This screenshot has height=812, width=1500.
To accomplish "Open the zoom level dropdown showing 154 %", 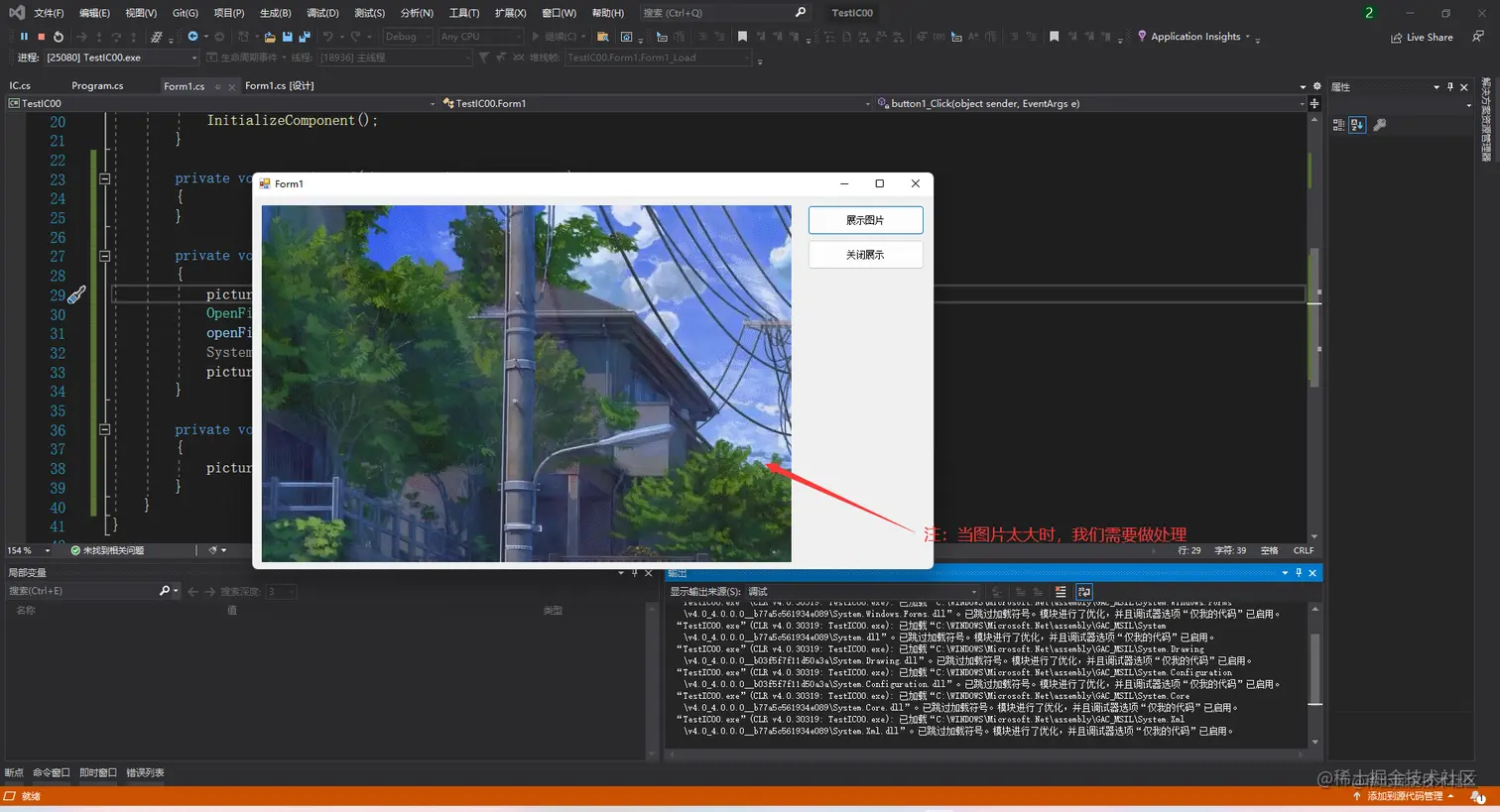I will pyautogui.click(x=28, y=550).
